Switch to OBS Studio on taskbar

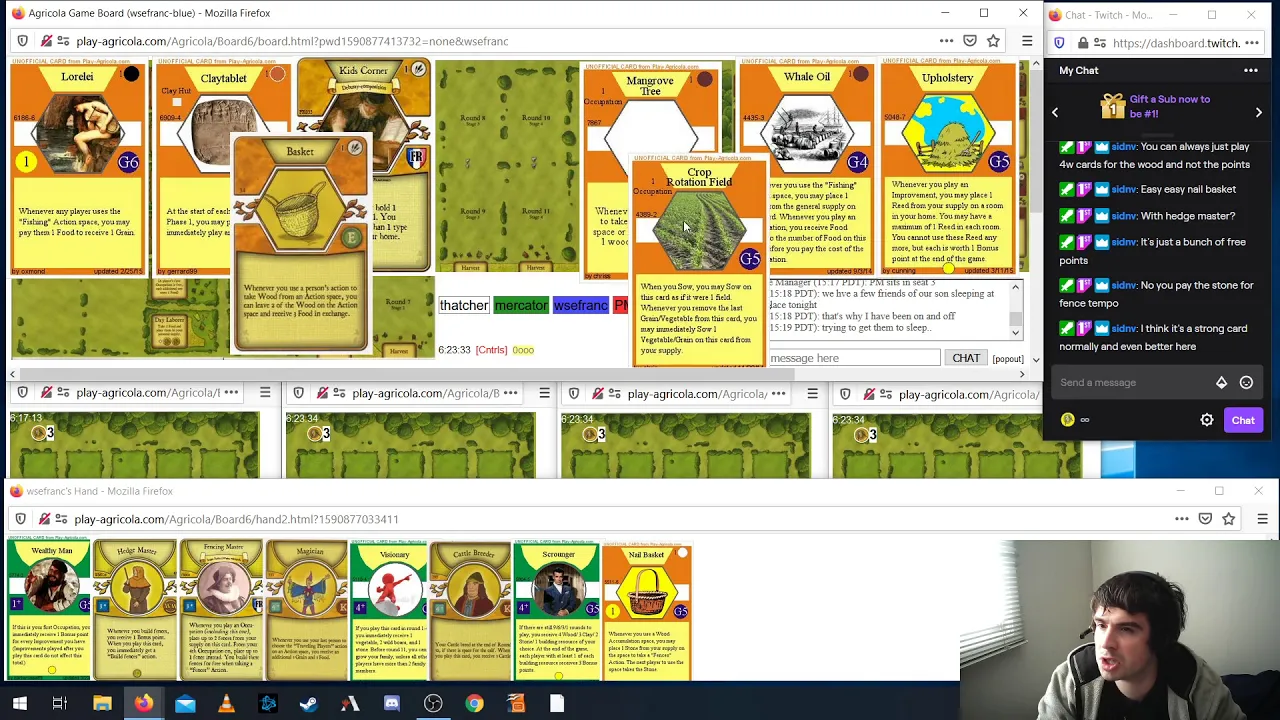pos(433,704)
